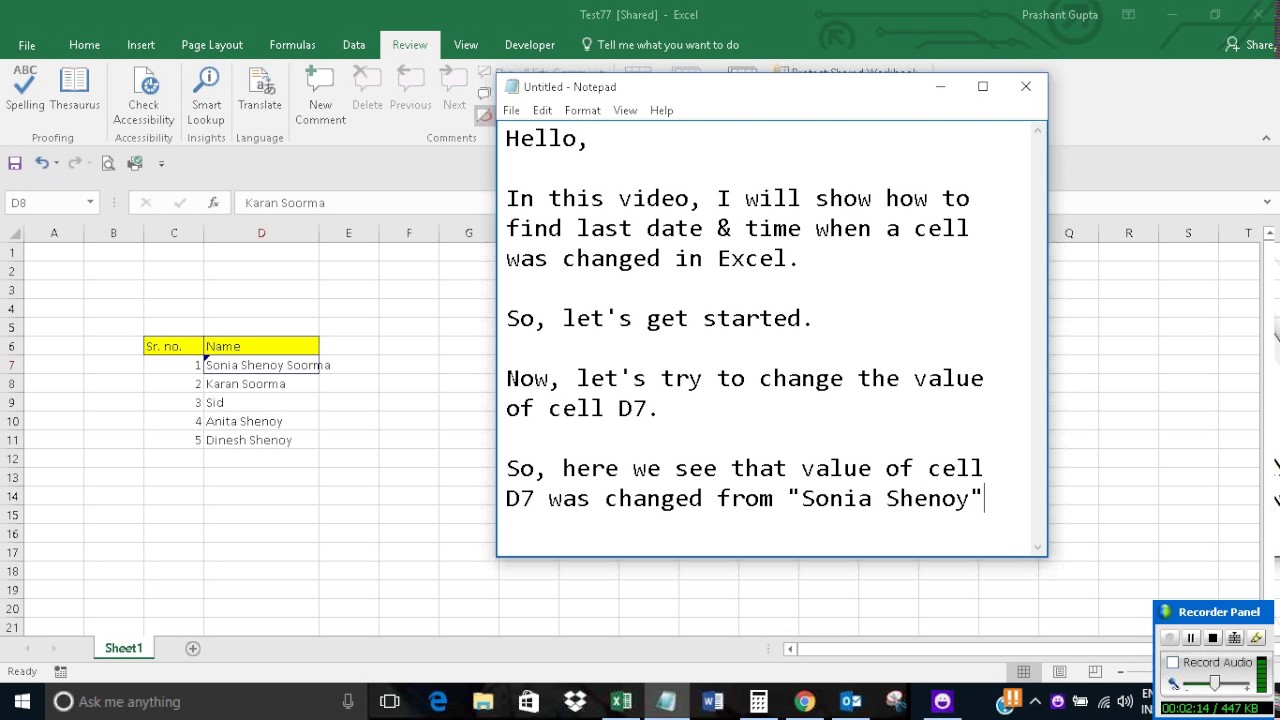Switch to Page Break Preview in status bar
Screen dimensions: 1280x720
pyautogui.click(x=1095, y=672)
